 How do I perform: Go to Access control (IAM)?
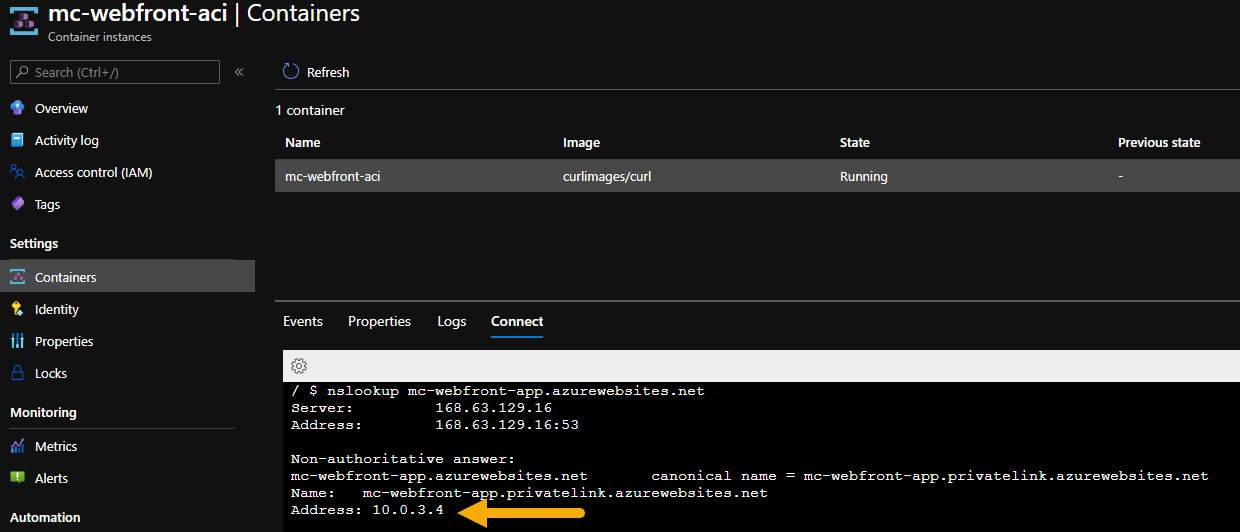click(x=94, y=172)
